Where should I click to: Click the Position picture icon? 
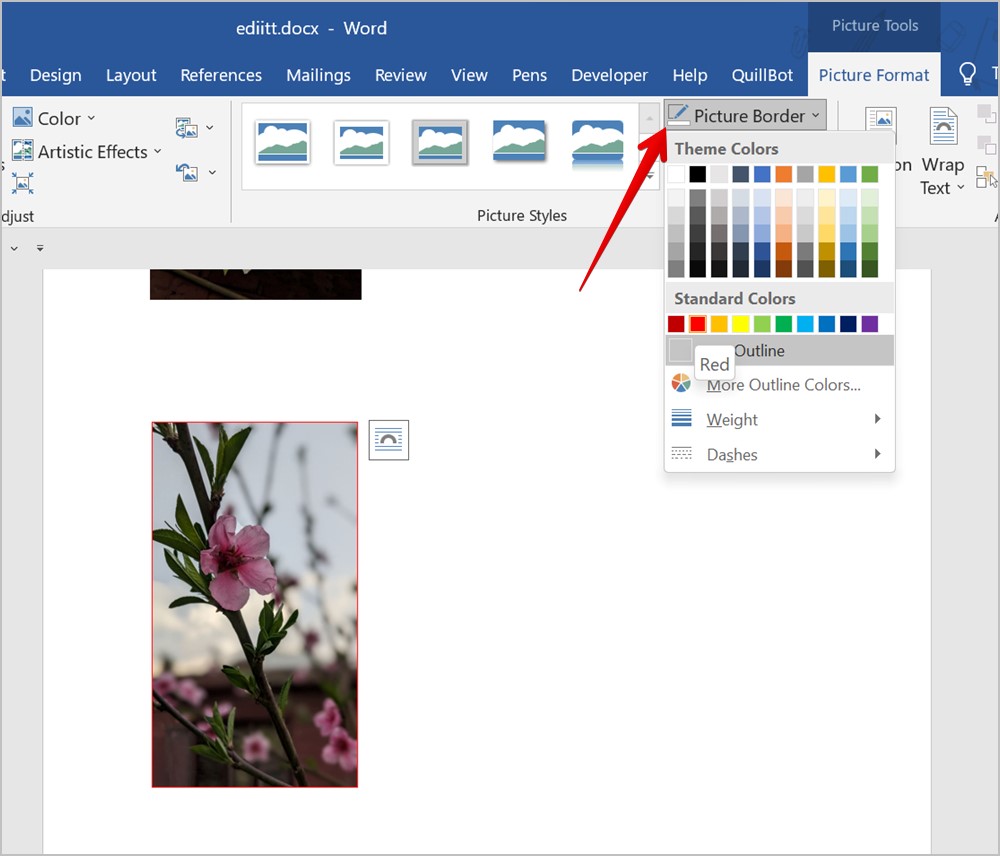[x=881, y=118]
